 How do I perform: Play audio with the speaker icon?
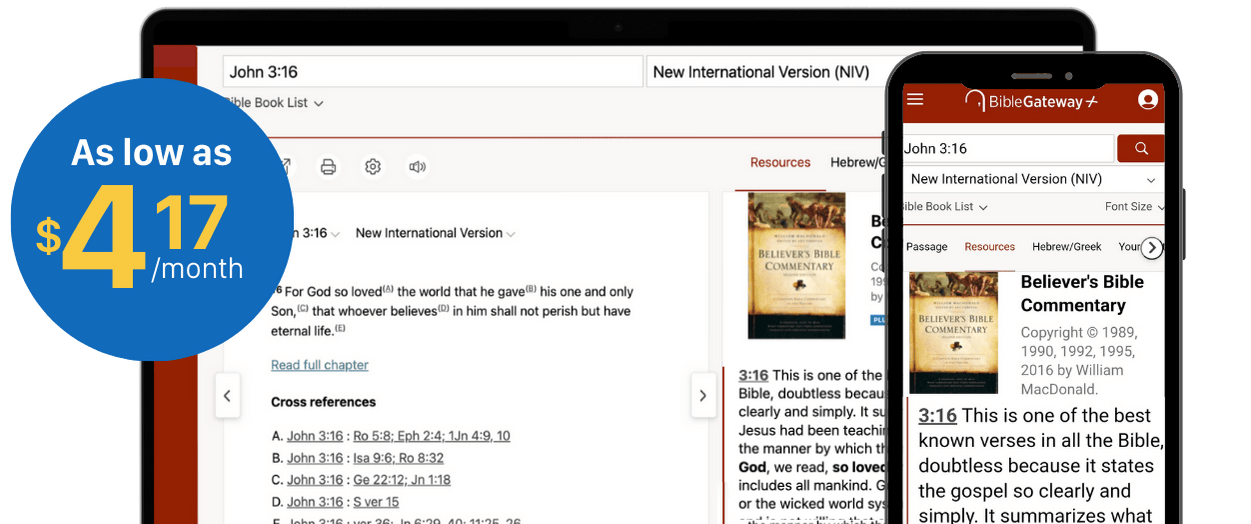click(418, 167)
